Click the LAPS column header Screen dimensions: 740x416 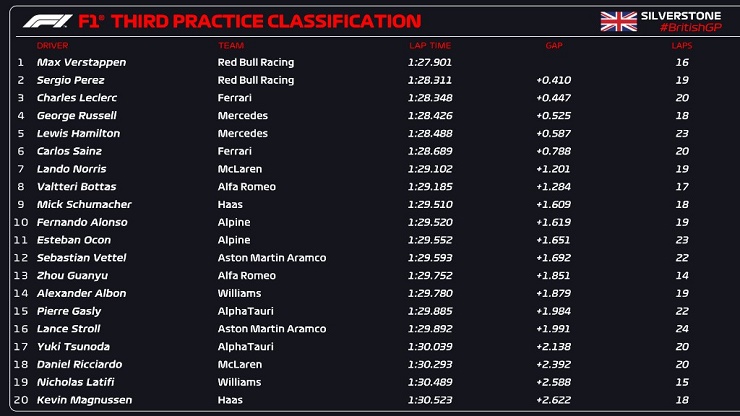(x=682, y=45)
